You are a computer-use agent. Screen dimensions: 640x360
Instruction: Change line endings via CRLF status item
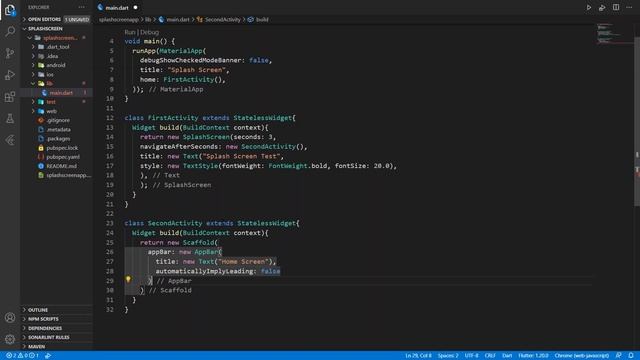[x=490, y=356]
